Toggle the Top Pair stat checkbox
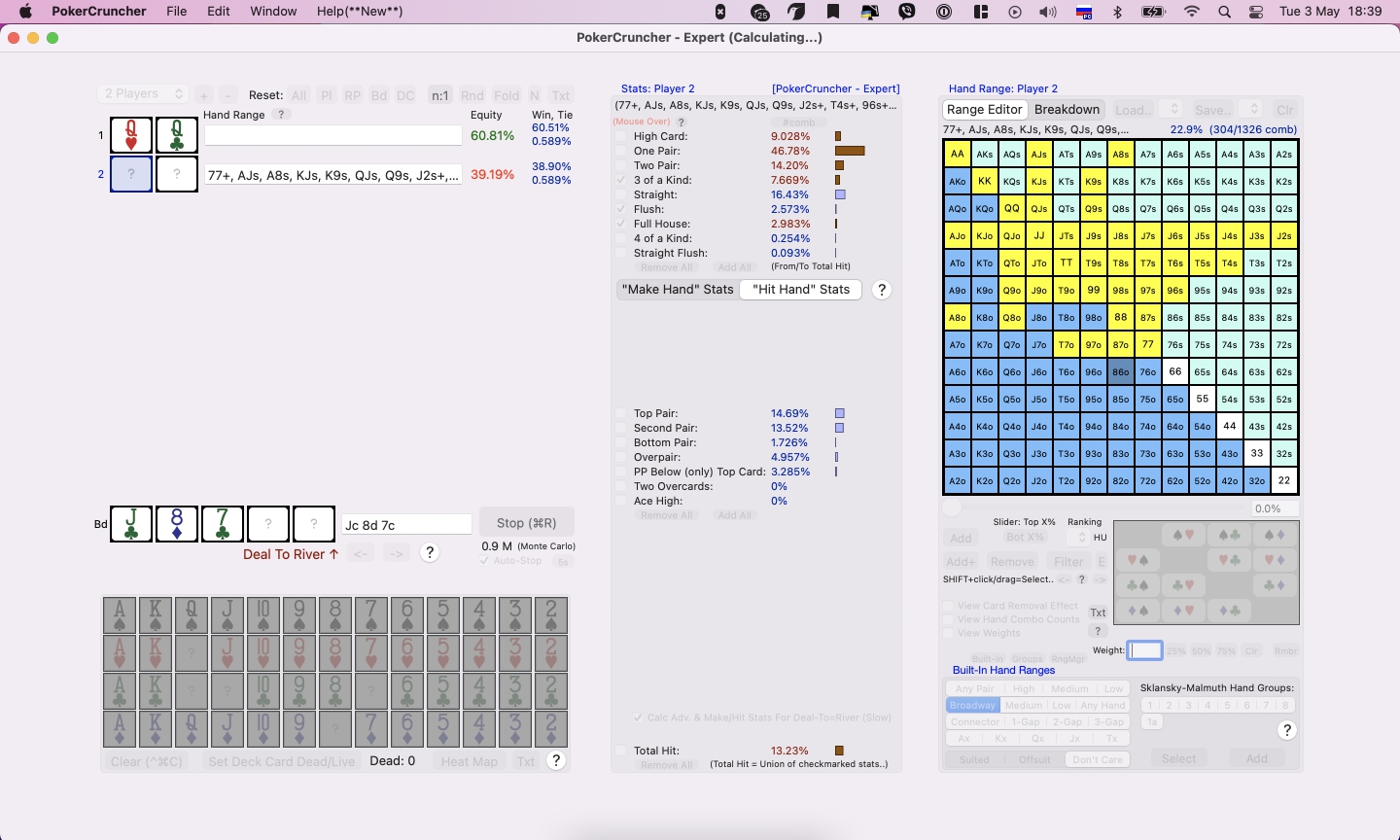 click(x=621, y=414)
